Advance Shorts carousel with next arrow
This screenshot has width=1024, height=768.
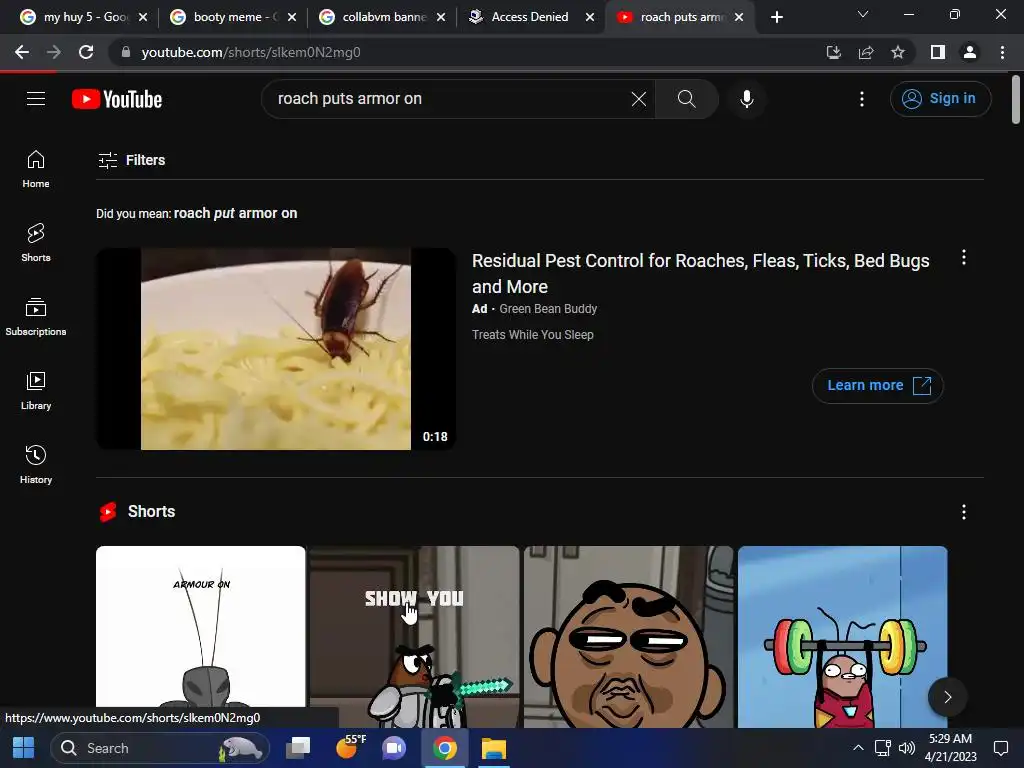point(948,697)
